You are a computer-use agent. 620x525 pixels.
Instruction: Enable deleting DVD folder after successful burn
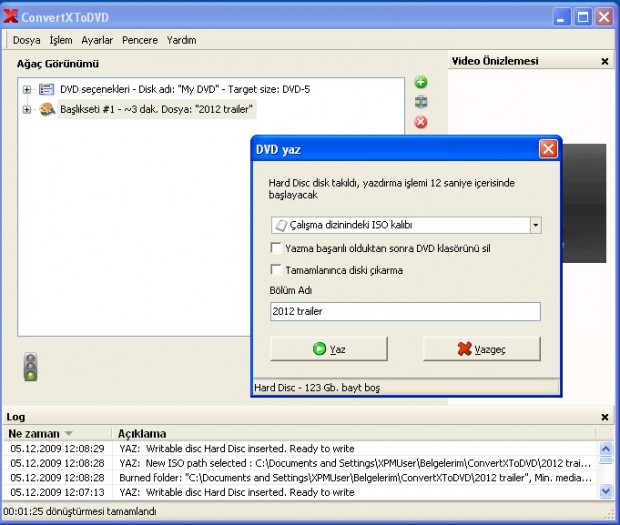coord(276,248)
